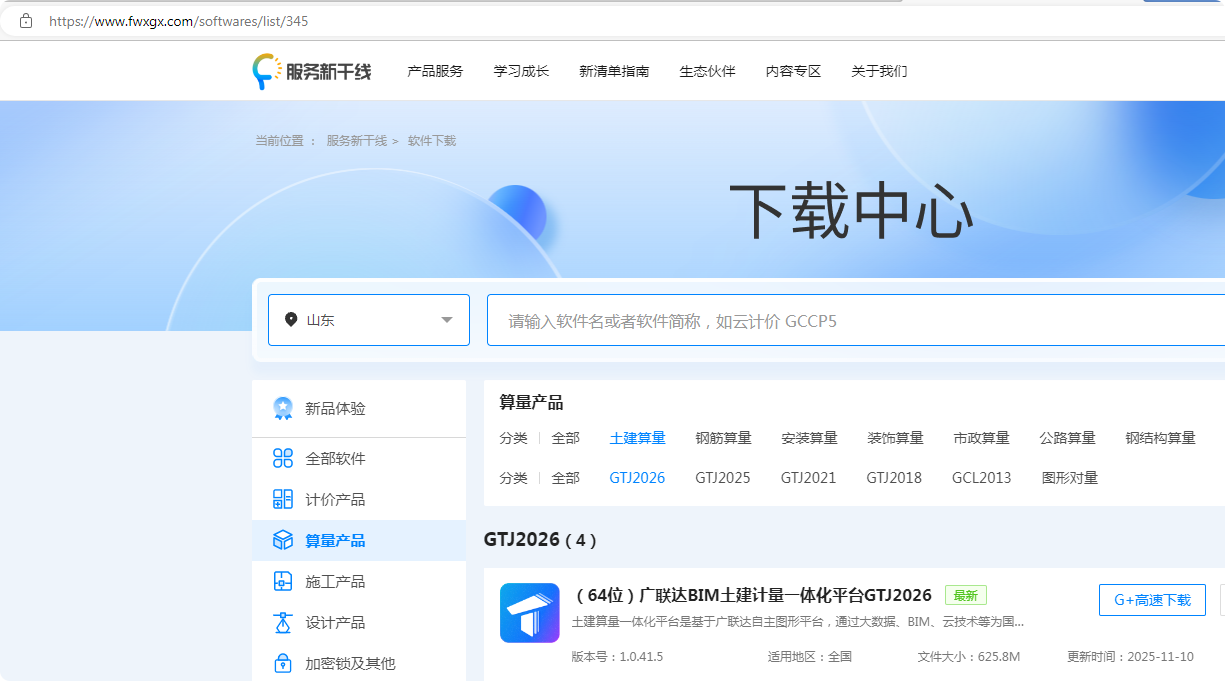
Task: Select the GCL2013 version filter
Action: pos(981,477)
